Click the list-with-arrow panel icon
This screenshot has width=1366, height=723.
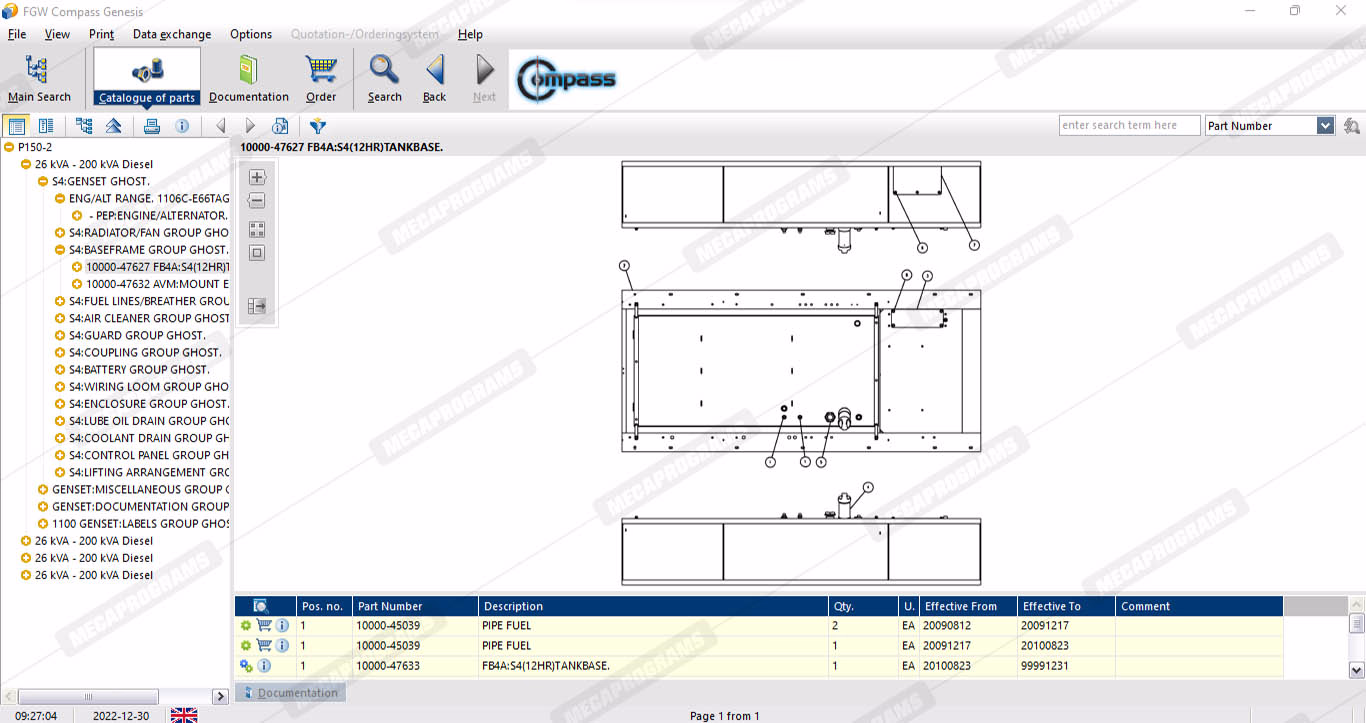coord(257,306)
